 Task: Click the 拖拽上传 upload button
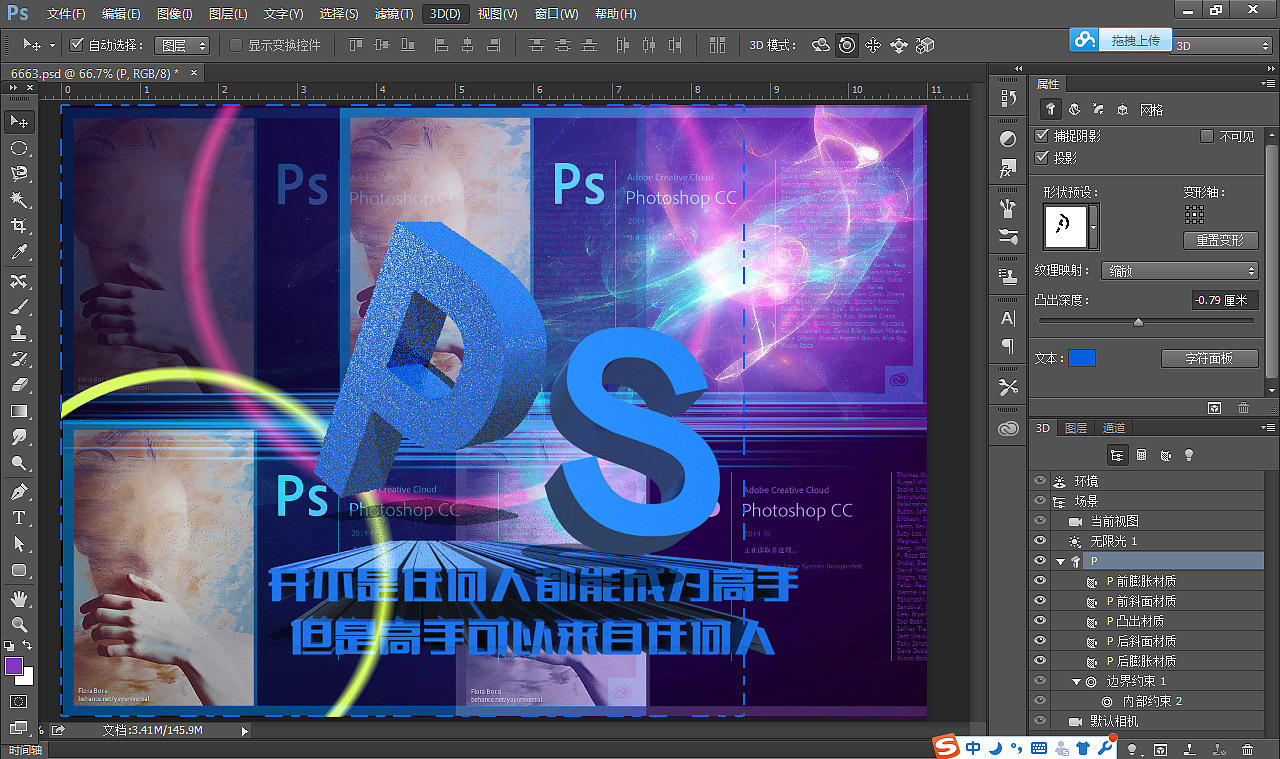point(1121,40)
